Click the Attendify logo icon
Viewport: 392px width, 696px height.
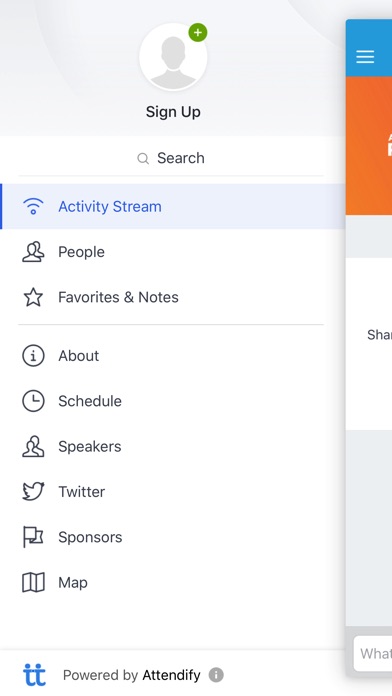34,675
